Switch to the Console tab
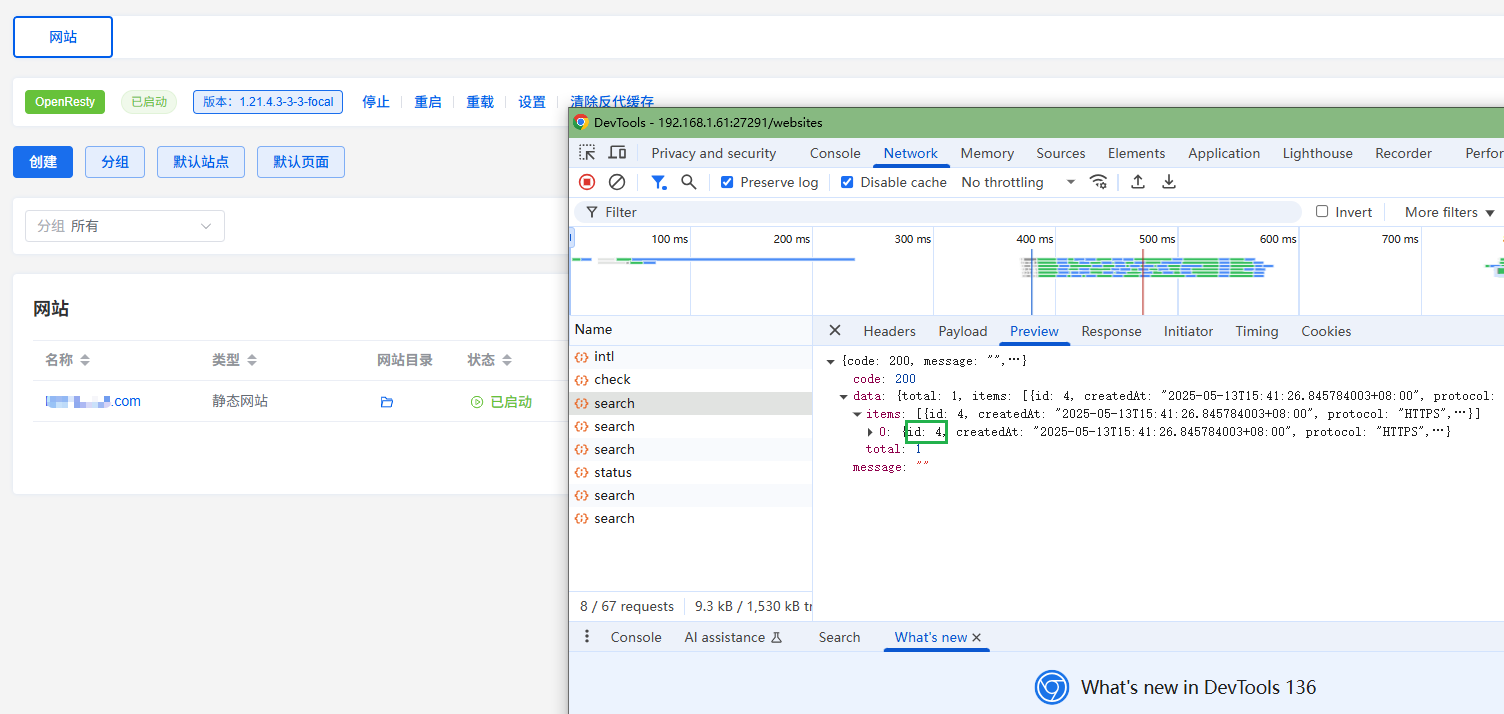 click(x=834, y=153)
